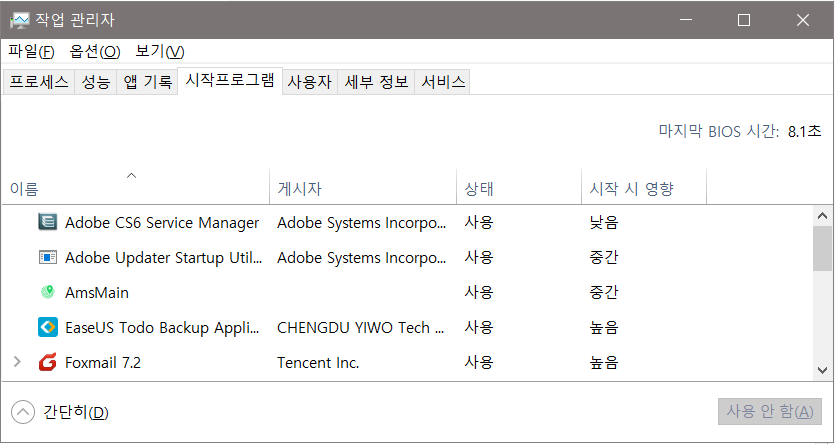Click the 간단히(D) label

tap(76, 413)
